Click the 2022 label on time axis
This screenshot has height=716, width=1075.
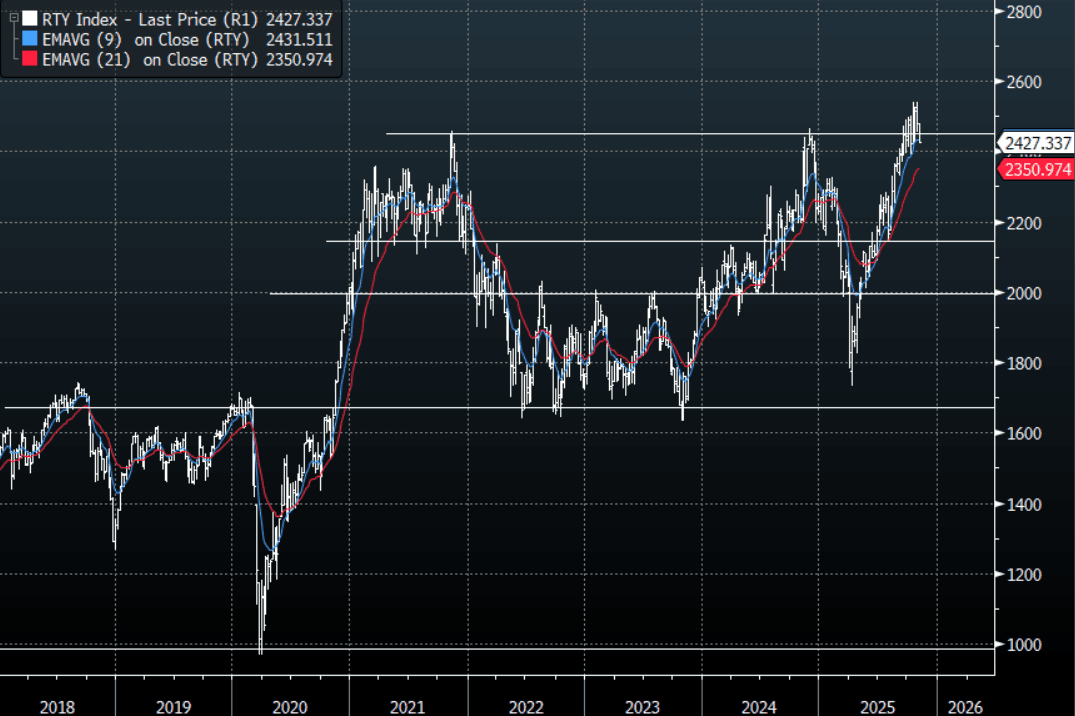[x=526, y=706]
